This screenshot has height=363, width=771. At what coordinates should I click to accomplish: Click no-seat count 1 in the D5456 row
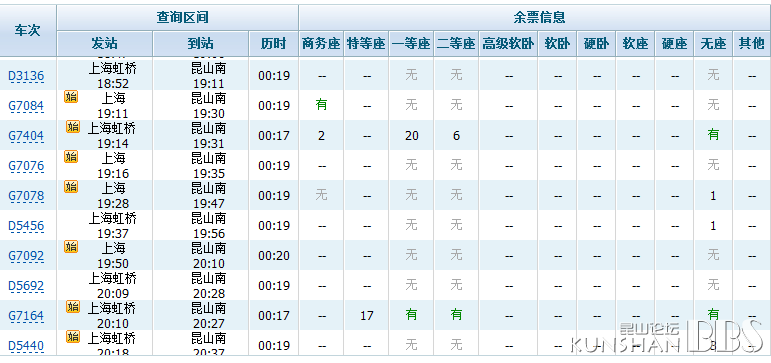click(713, 226)
